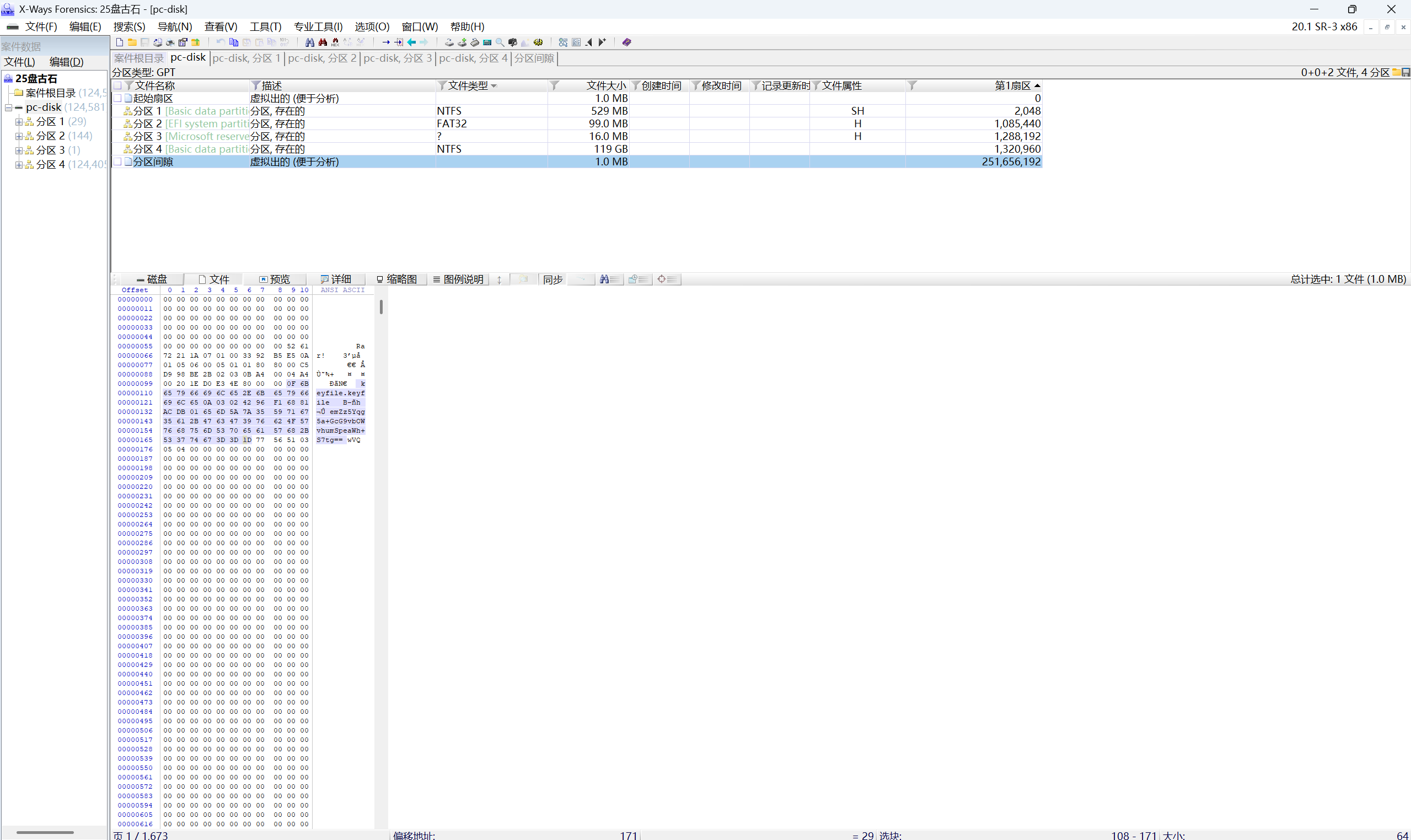Click the hex view vertical scrollbar thumb
The image size is (1411, 840).
point(381,307)
